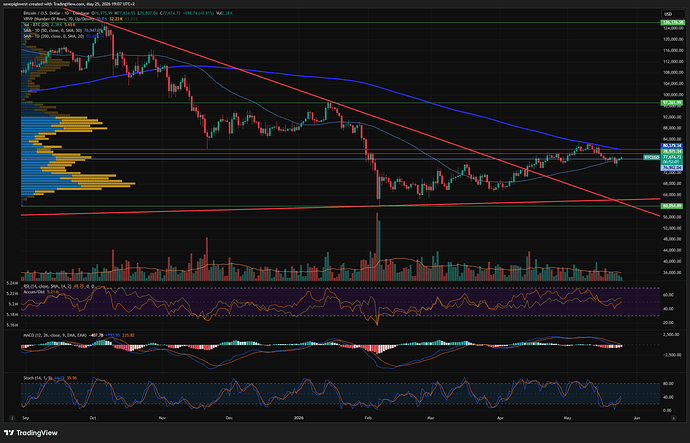Select the SMA 50 indicator legend
This screenshot has width=690, height=443.
[x=53, y=30]
